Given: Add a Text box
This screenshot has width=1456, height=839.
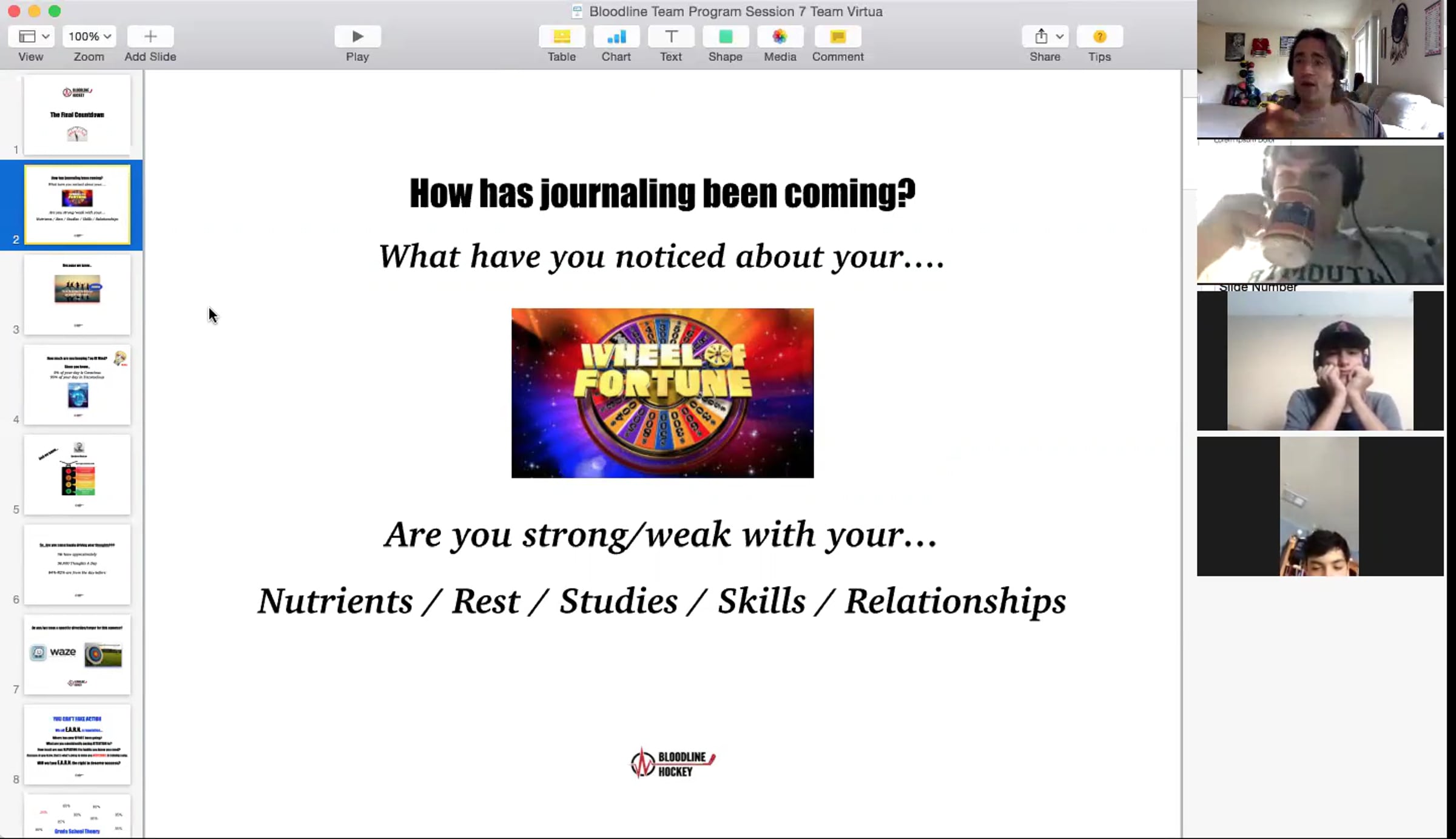Looking at the screenshot, I should click(x=671, y=36).
